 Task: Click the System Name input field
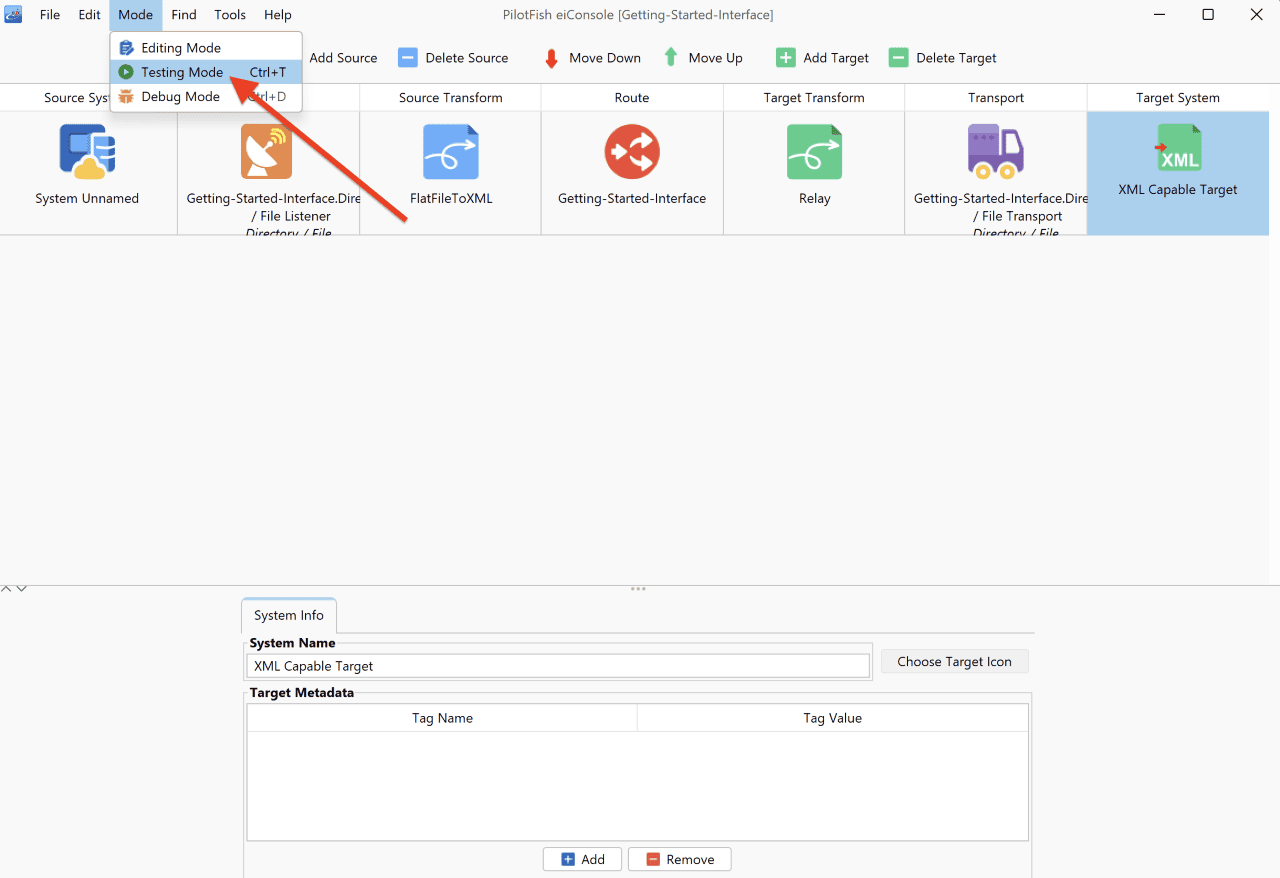click(x=558, y=666)
